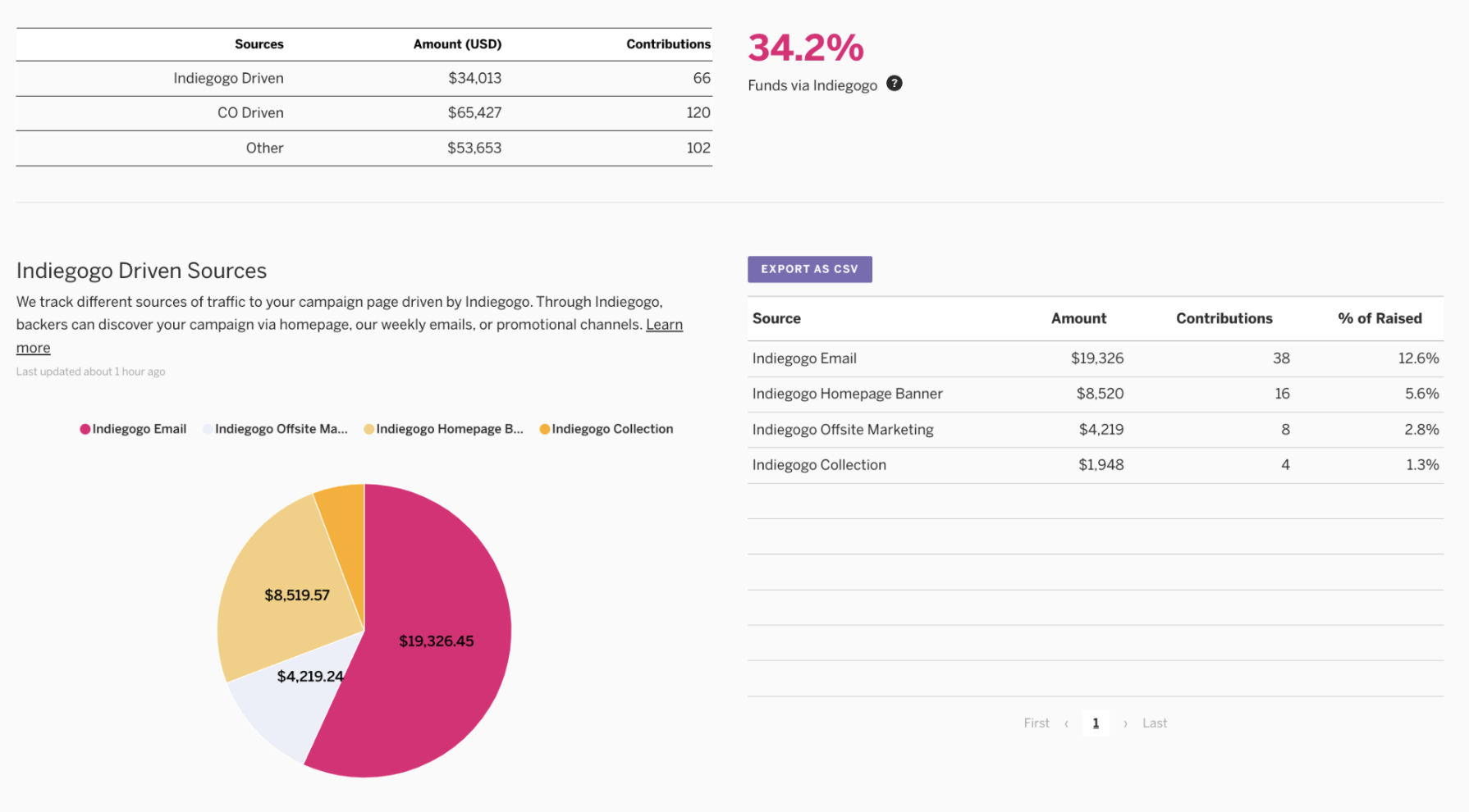Image resolution: width=1469 pixels, height=812 pixels.
Task: Click the Amount (USD) header
Action: [457, 44]
